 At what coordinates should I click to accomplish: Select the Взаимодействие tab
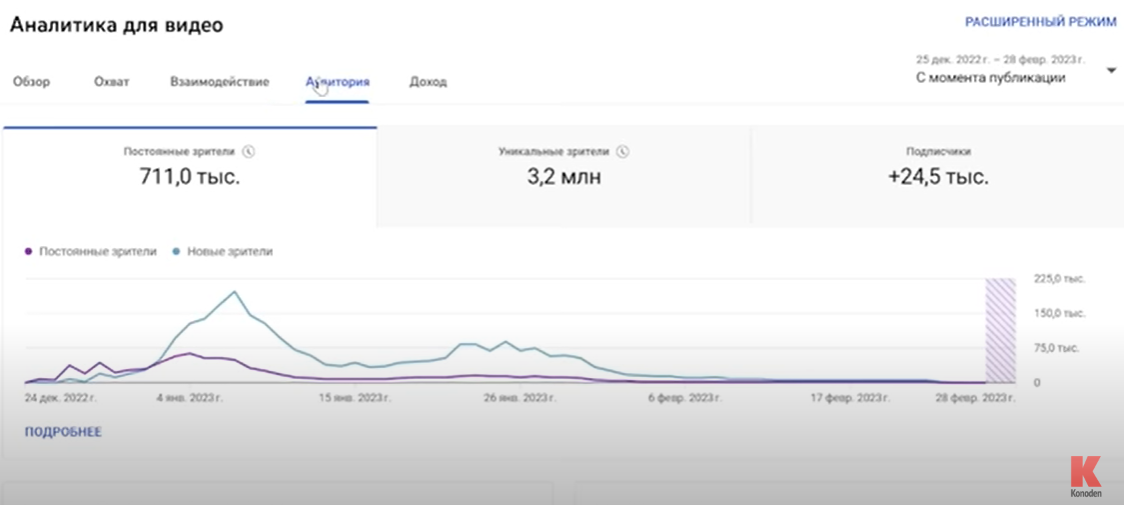(x=219, y=82)
